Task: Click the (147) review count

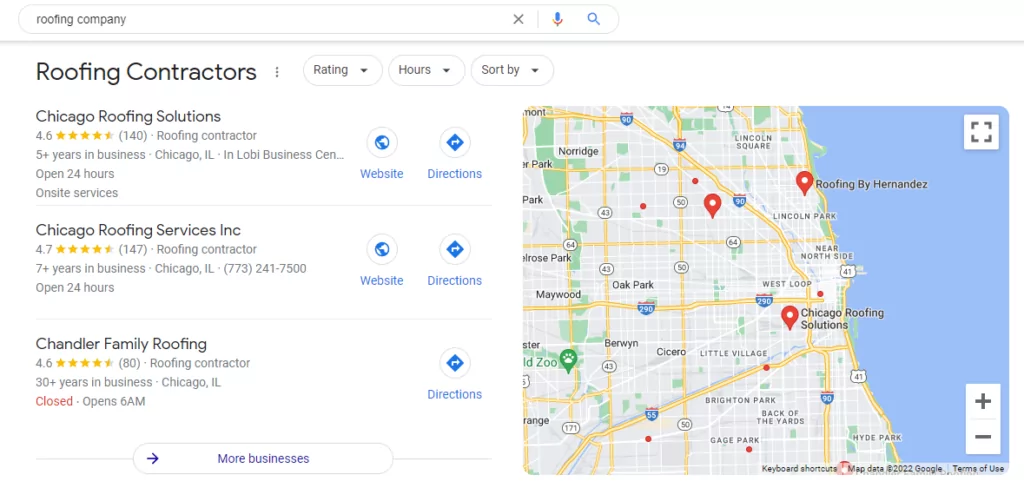Action: tap(133, 250)
